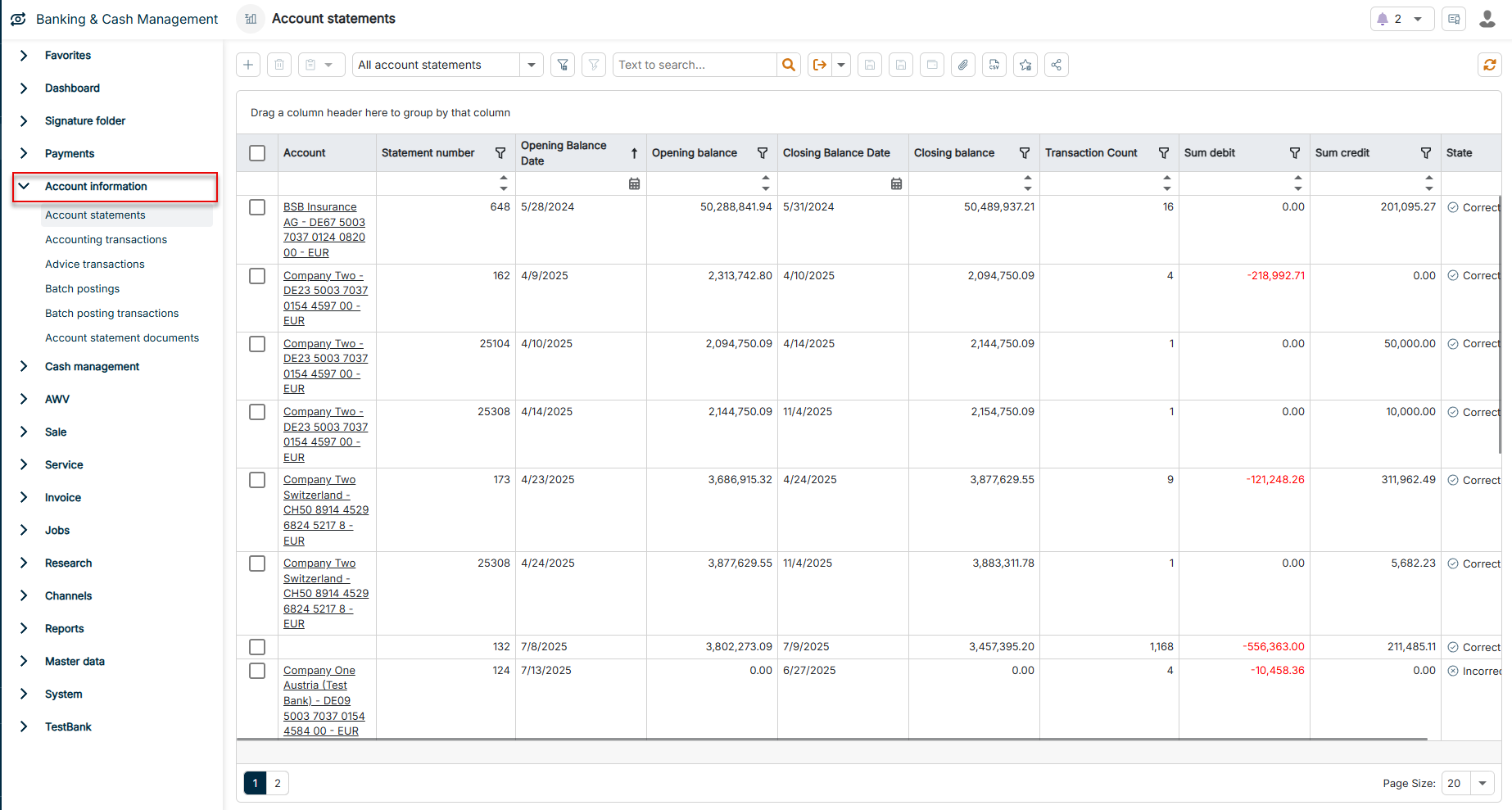Expand the System menu section

[24, 695]
